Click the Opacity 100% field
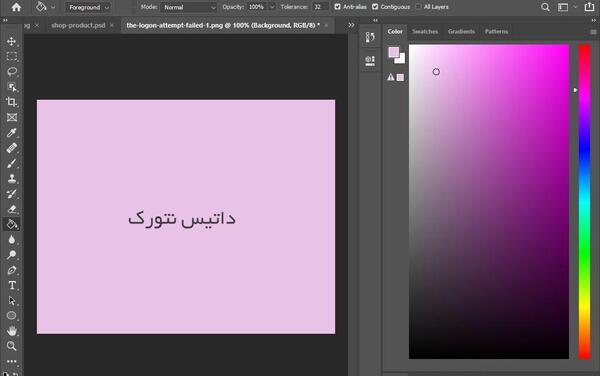Viewport: 600px width, 376px height. point(257,7)
